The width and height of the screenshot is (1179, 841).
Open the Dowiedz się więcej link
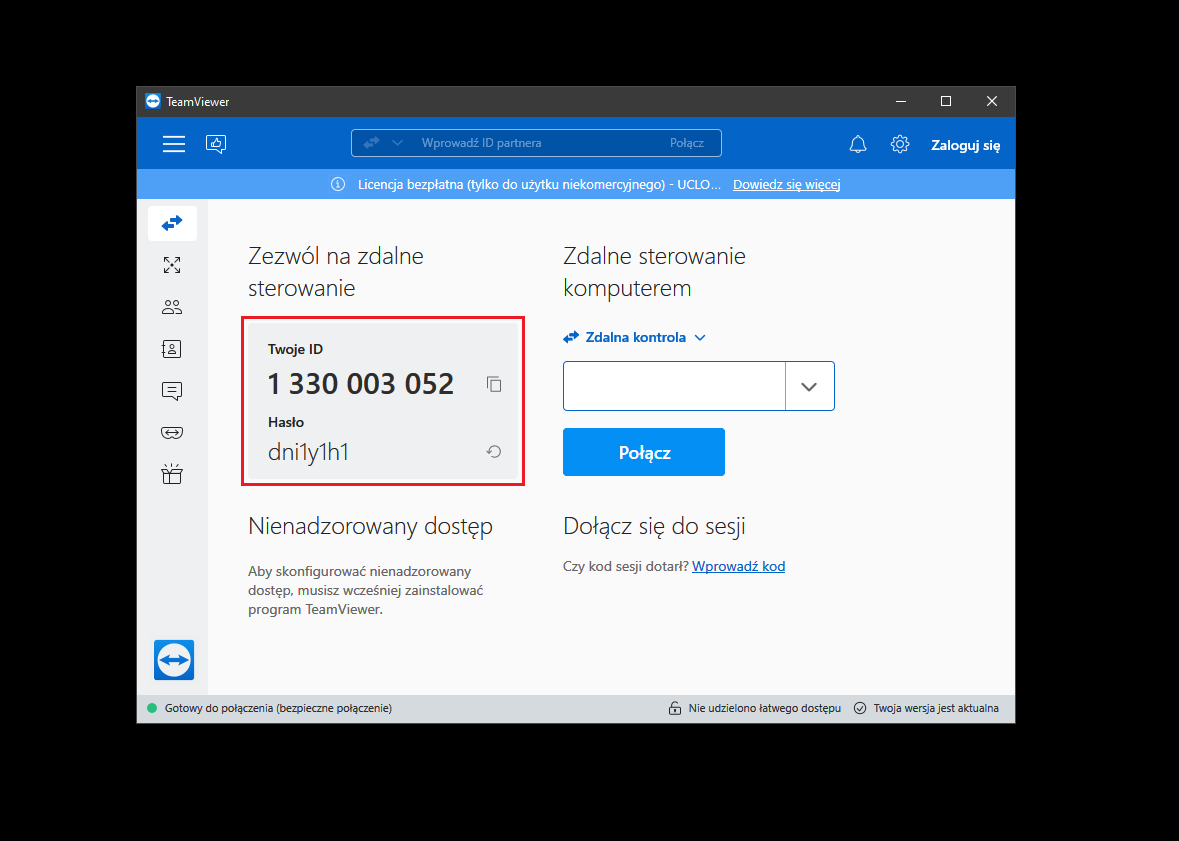click(x=786, y=184)
